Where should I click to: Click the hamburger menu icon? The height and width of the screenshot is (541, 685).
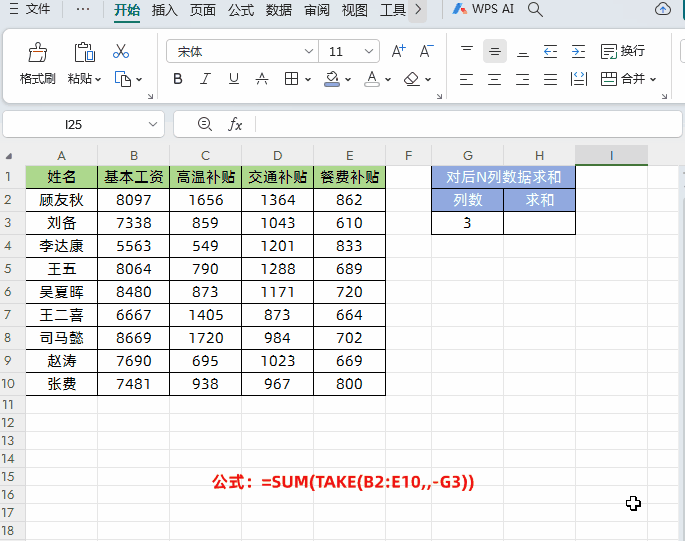(14, 9)
